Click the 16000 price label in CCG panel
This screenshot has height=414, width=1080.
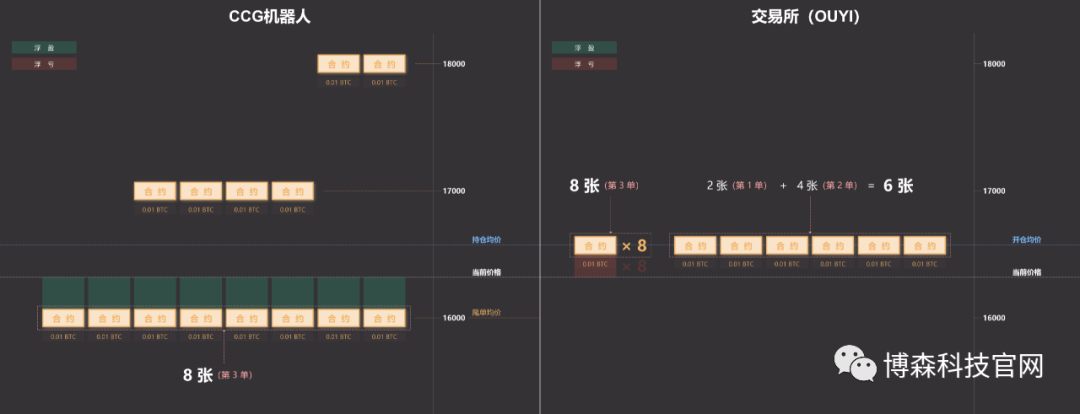(x=455, y=318)
